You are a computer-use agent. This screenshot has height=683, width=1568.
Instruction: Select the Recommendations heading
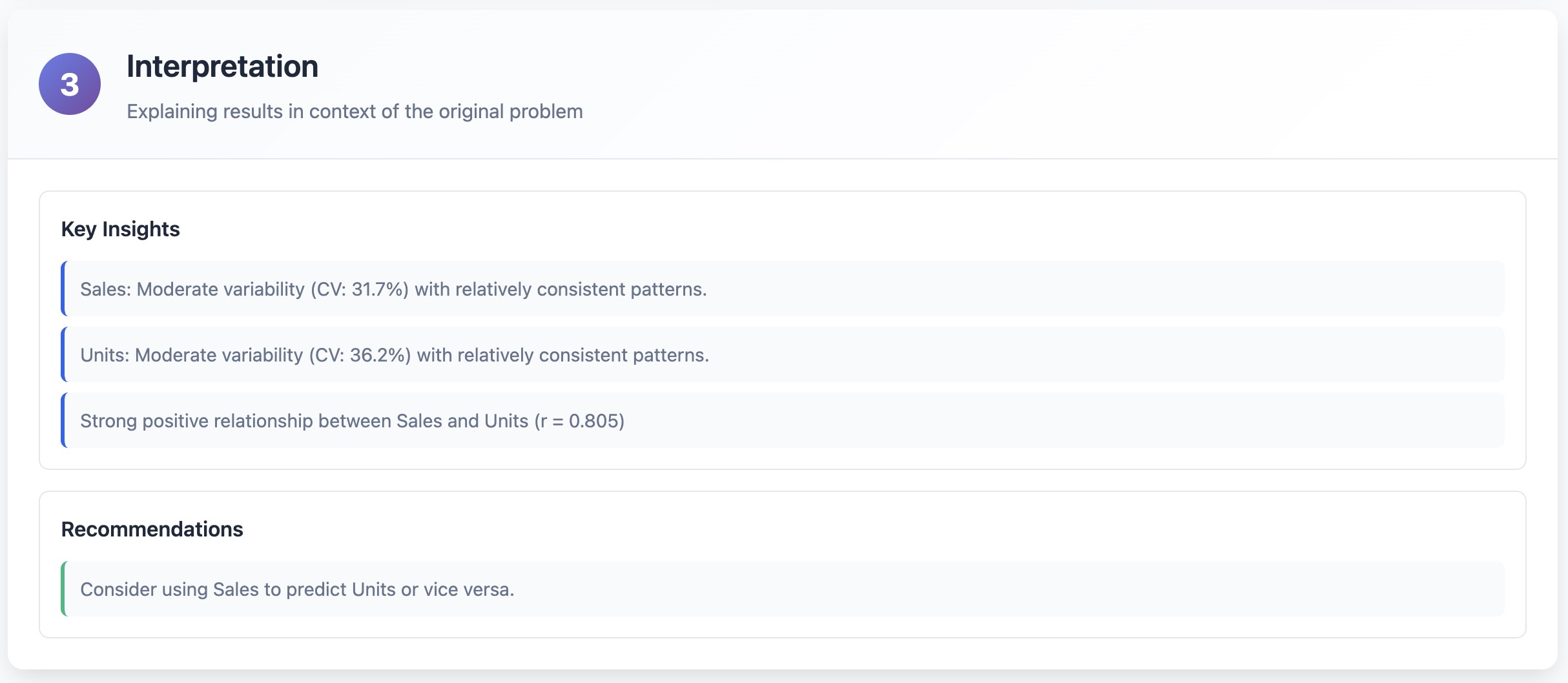(x=152, y=529)
